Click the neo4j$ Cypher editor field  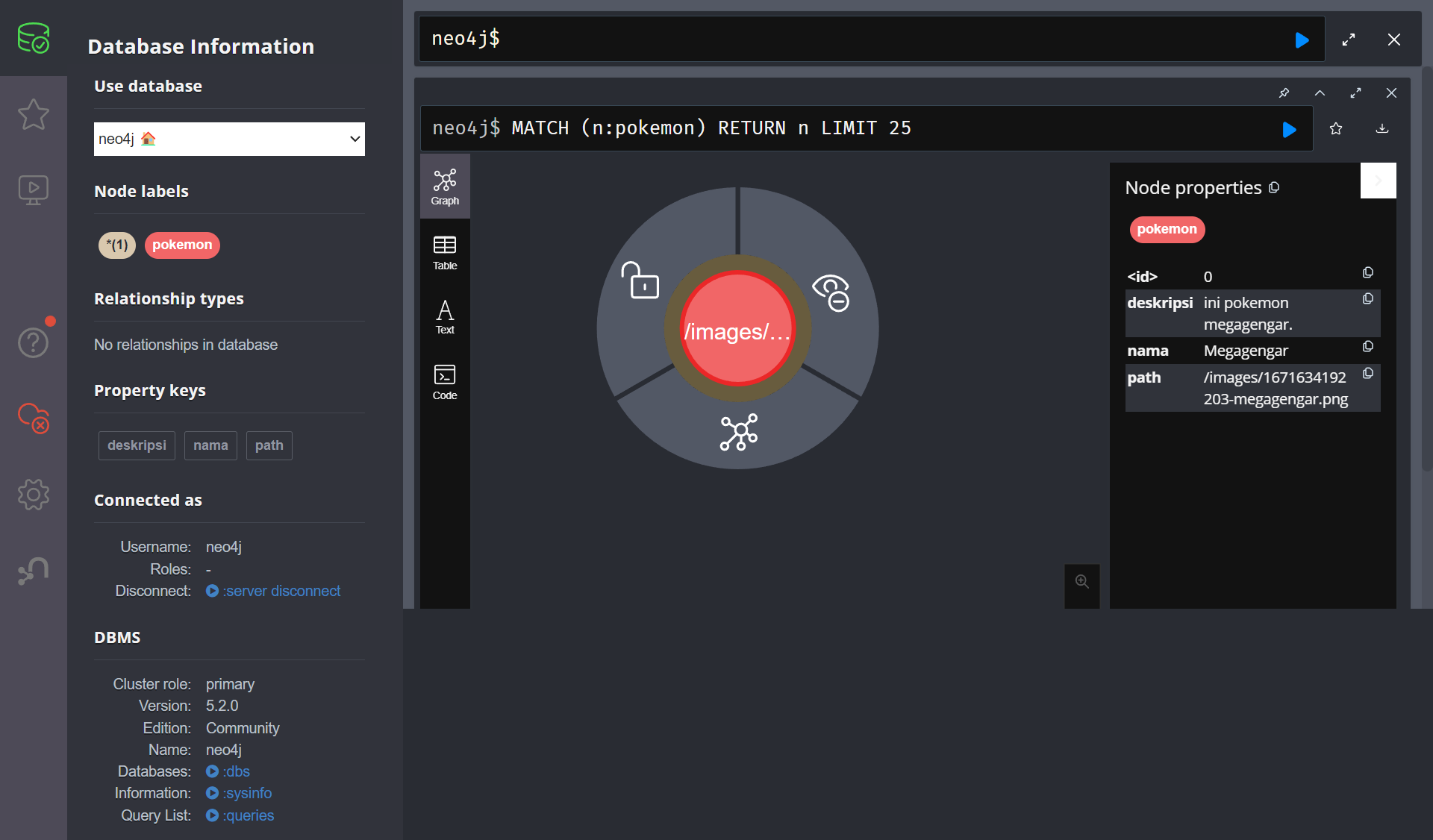coord(821,39)
